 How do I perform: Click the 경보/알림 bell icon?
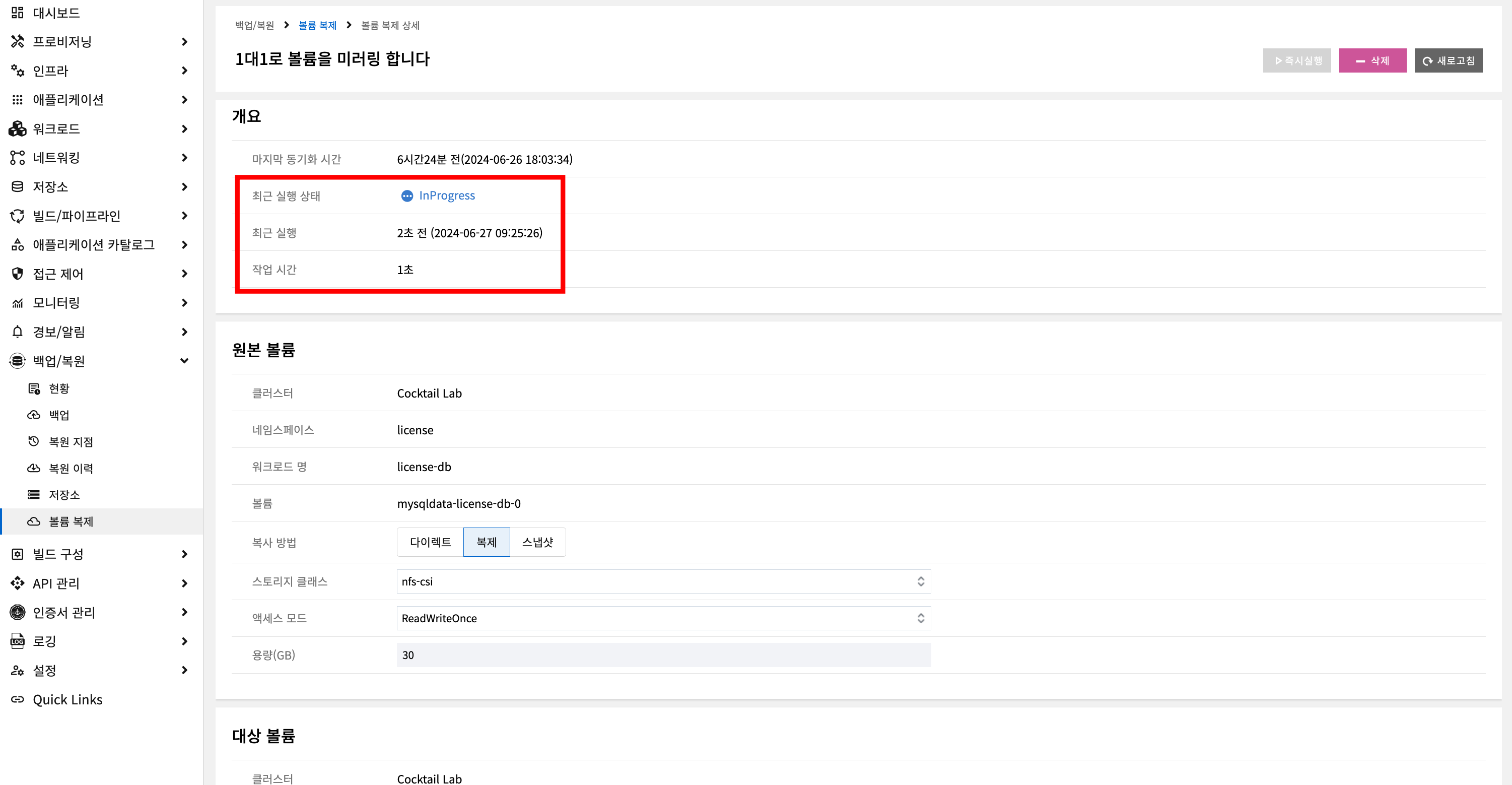tap(18, 332)
